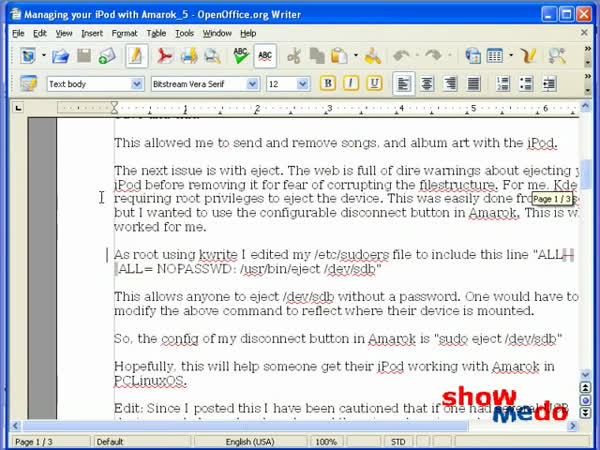The width and height of the screenshot is (600, 450).
Task: Click the tab stop type ruler button
Action: click(x=18, y=108)
